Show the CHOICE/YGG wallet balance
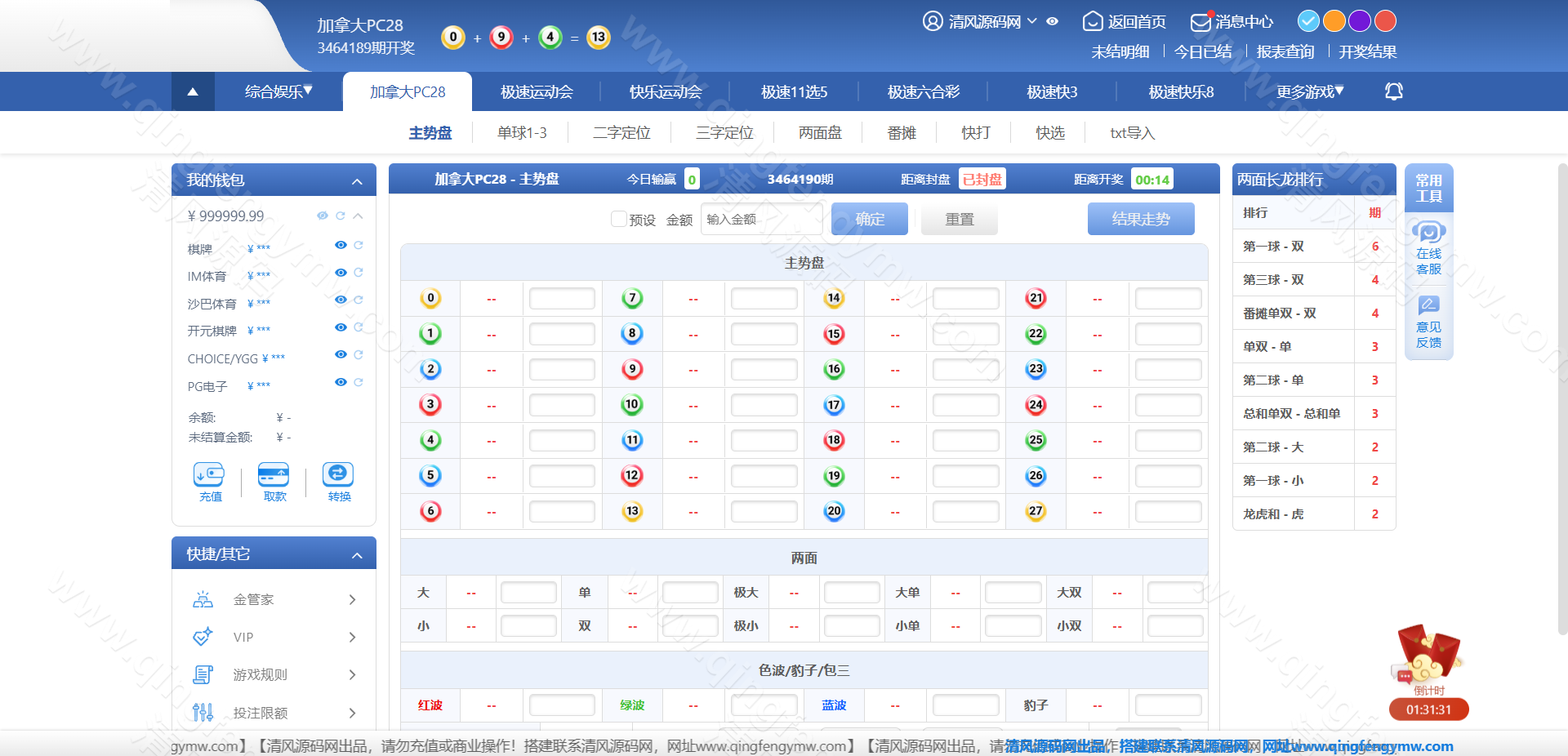This screenshot has height=756, width=1568. (x=341, y=354)
